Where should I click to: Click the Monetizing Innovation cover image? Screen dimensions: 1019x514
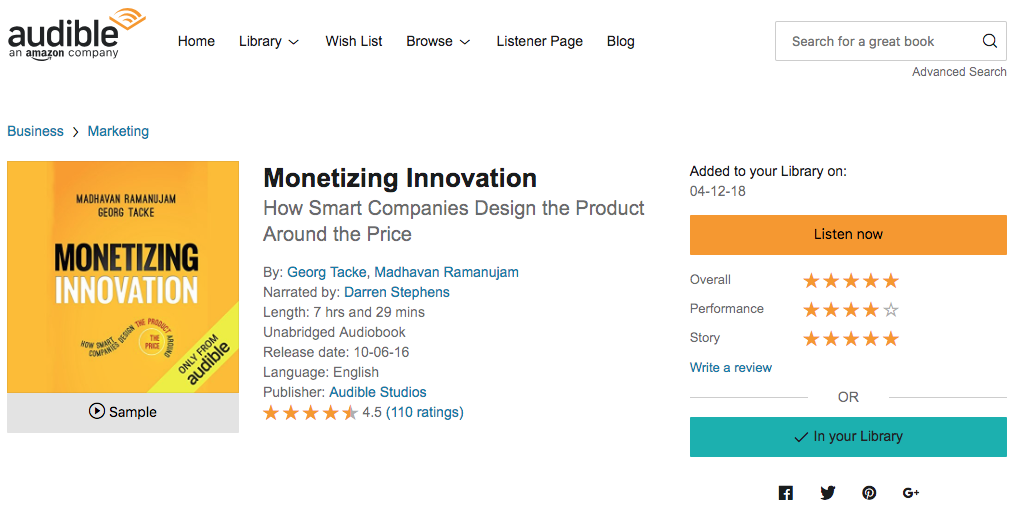click(123, 277)
